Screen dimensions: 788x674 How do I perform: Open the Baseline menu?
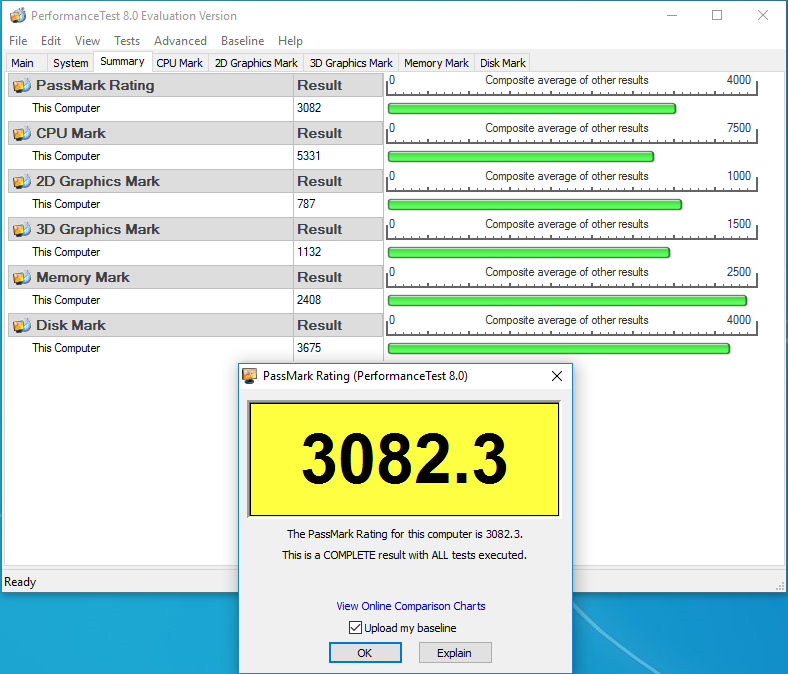pos(243,41)
